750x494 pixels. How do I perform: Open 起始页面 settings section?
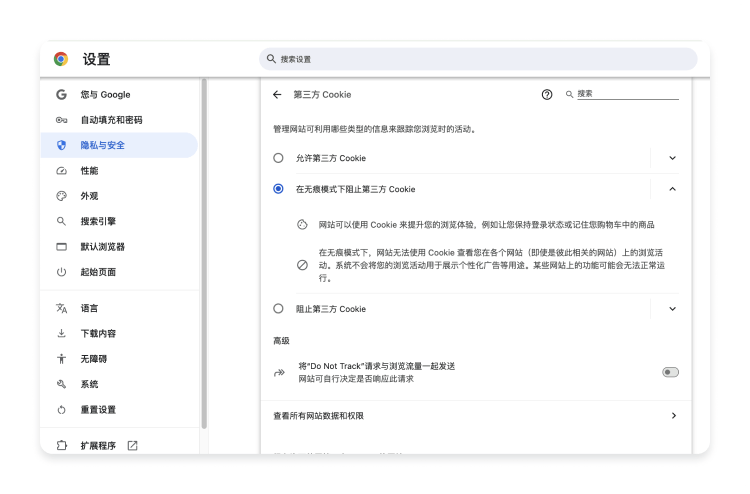pos(119,272)
